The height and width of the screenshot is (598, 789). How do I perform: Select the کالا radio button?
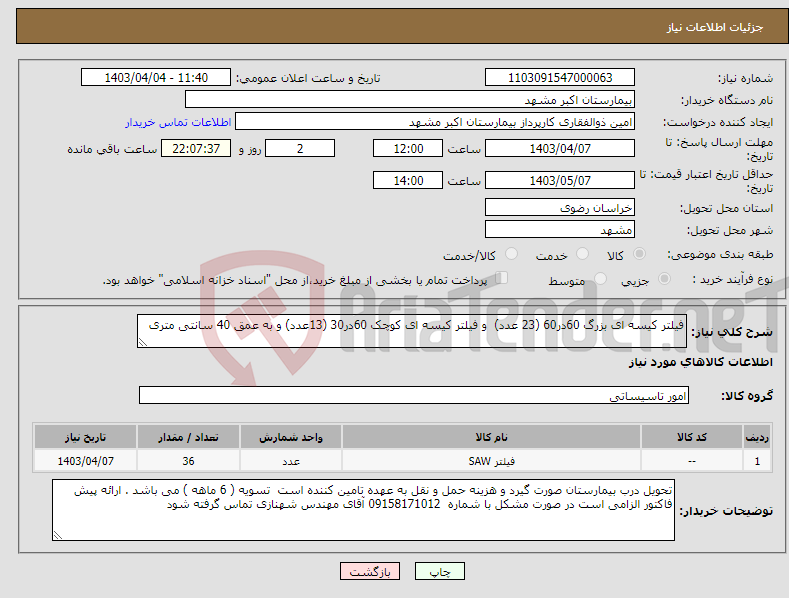coord(639,254)
